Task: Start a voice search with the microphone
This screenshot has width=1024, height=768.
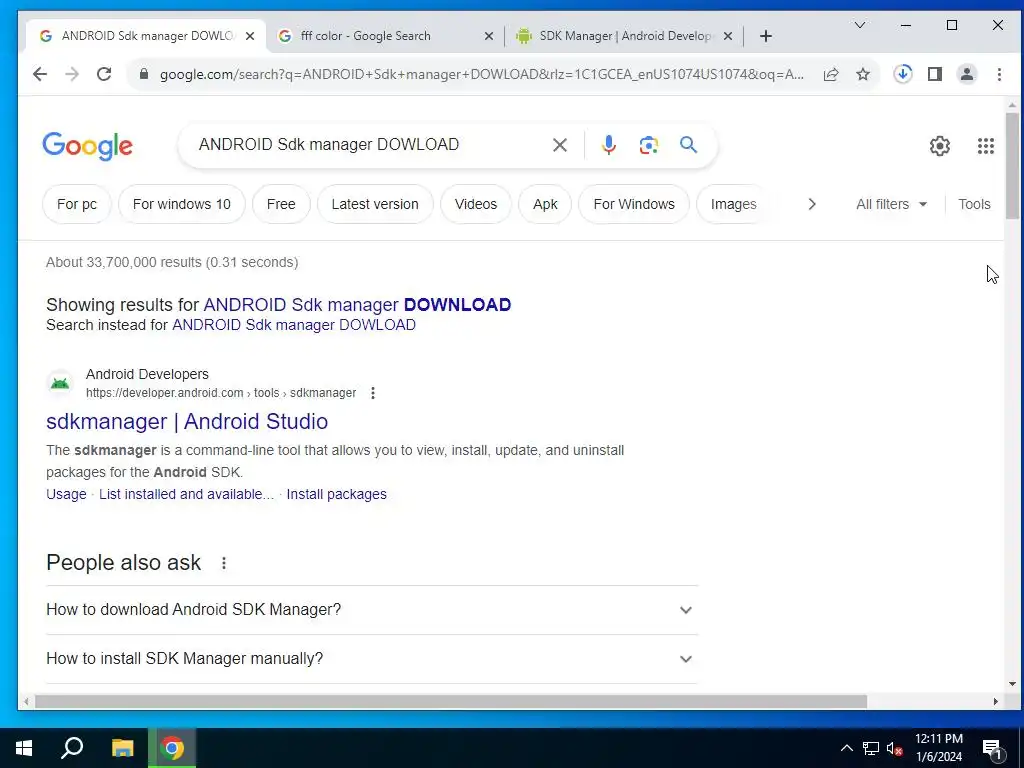Action: click(x=609, y=144)
